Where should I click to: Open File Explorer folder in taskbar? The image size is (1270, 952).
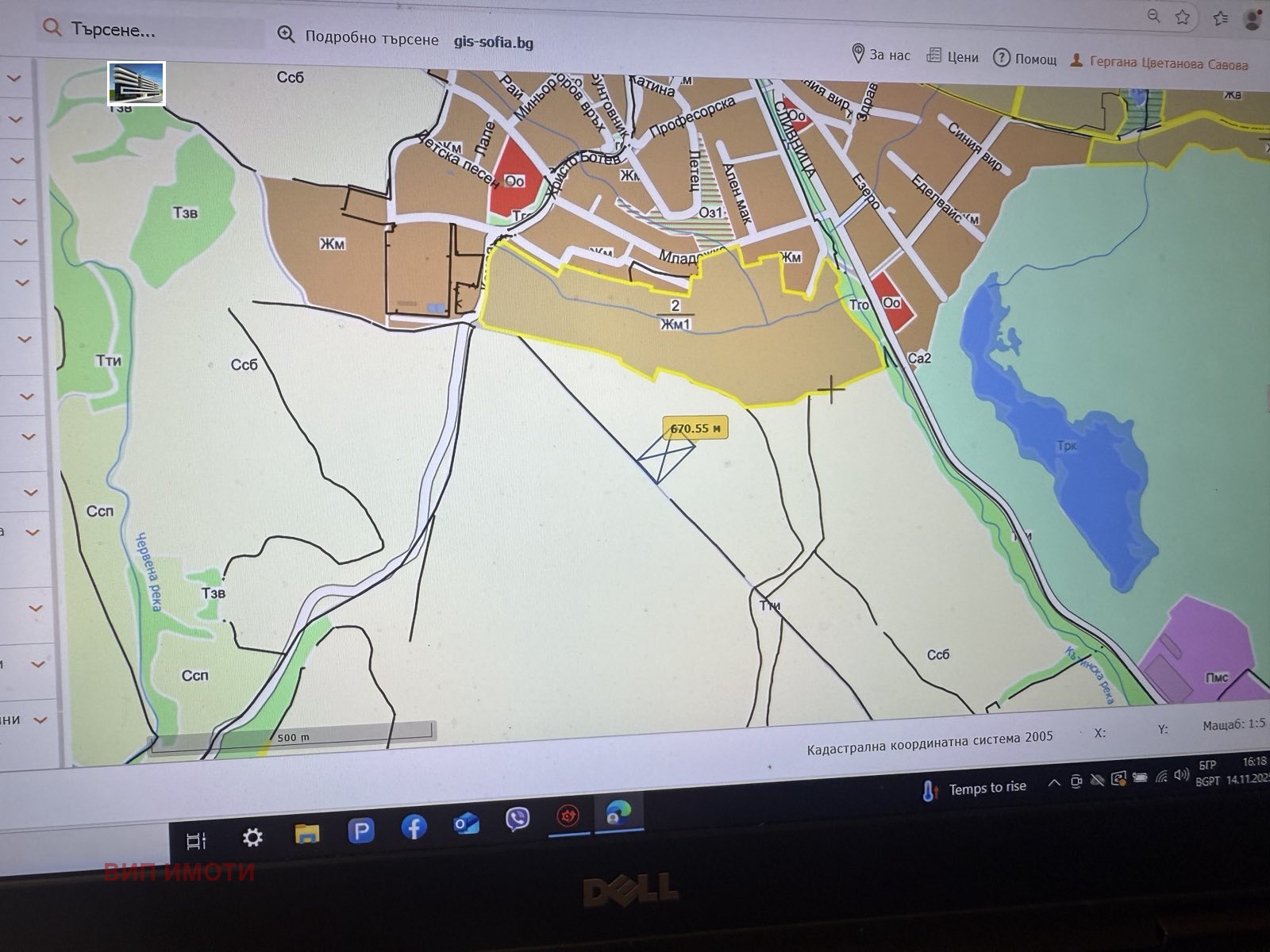[306, 833]
